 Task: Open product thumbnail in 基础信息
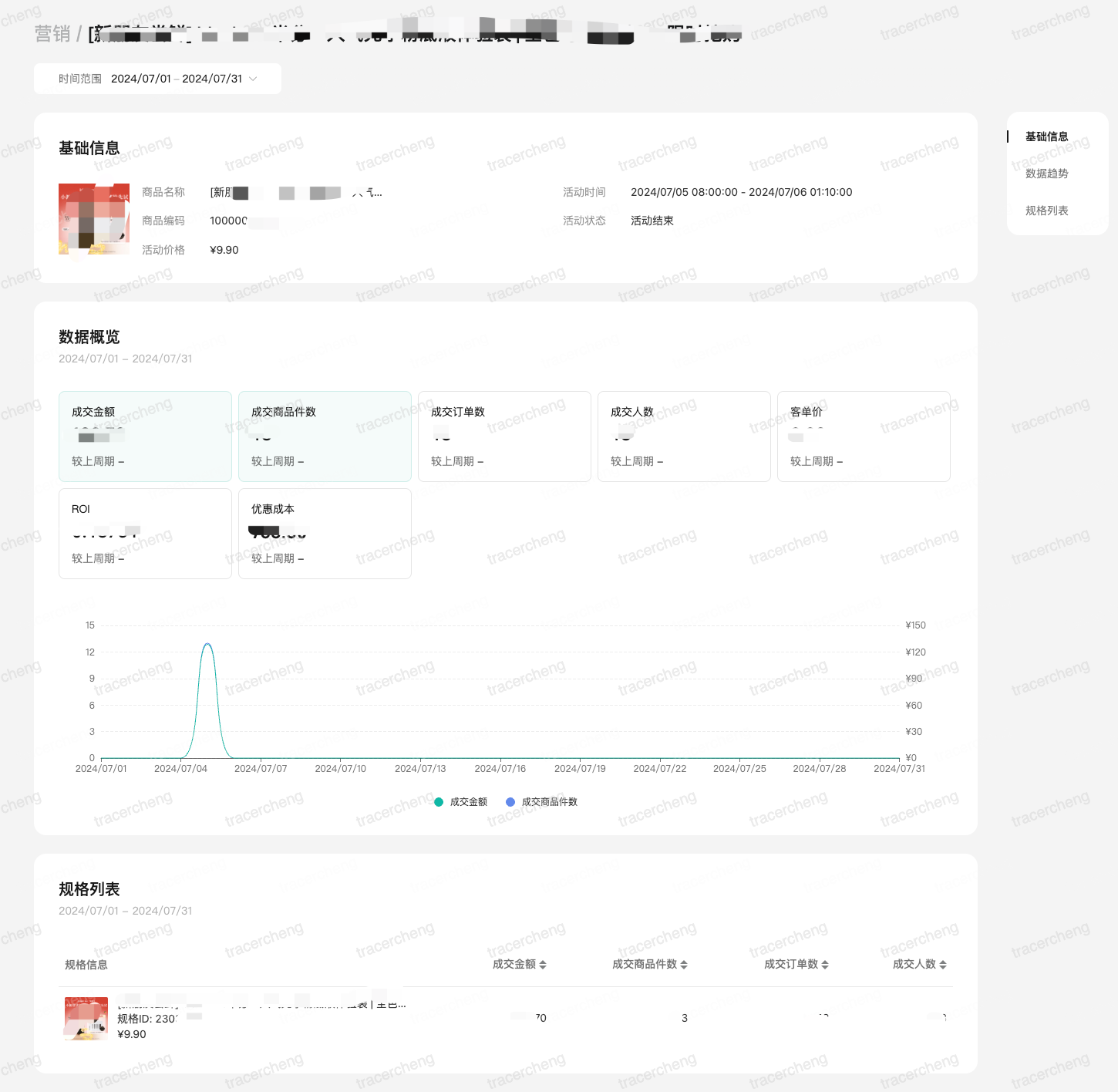pyautogui.click(x=94, y=219)
